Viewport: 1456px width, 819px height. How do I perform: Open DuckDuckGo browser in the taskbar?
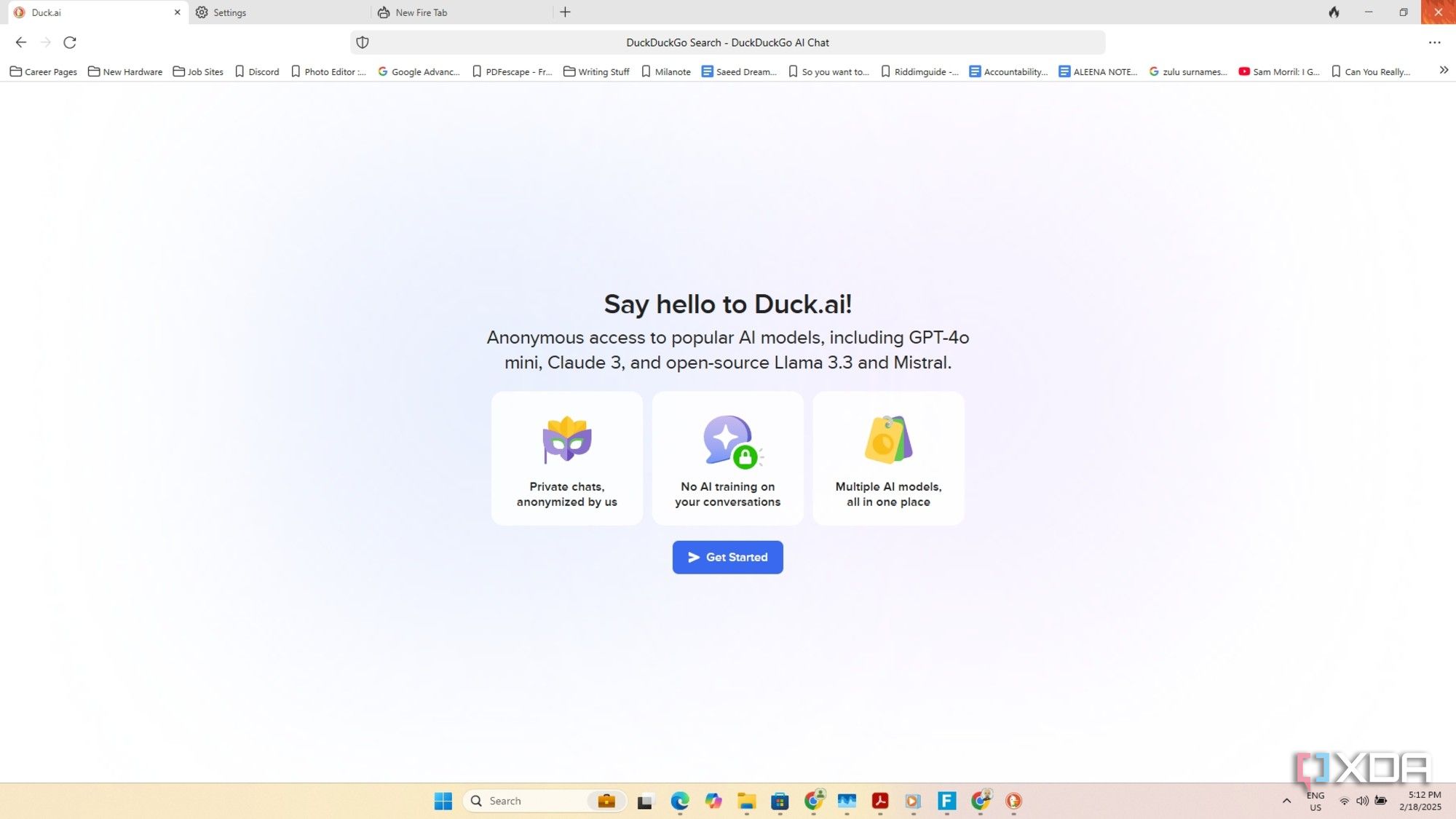[1013, 801]
